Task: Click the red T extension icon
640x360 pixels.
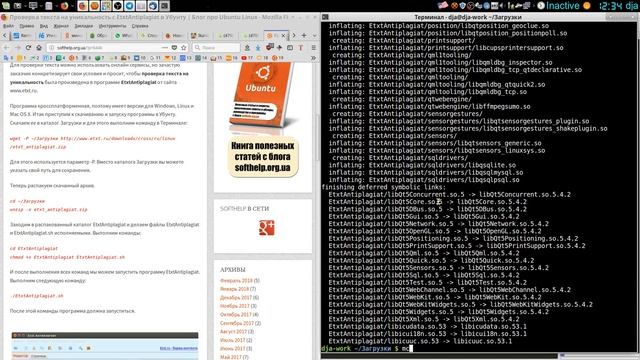Action: click(301, 48)
